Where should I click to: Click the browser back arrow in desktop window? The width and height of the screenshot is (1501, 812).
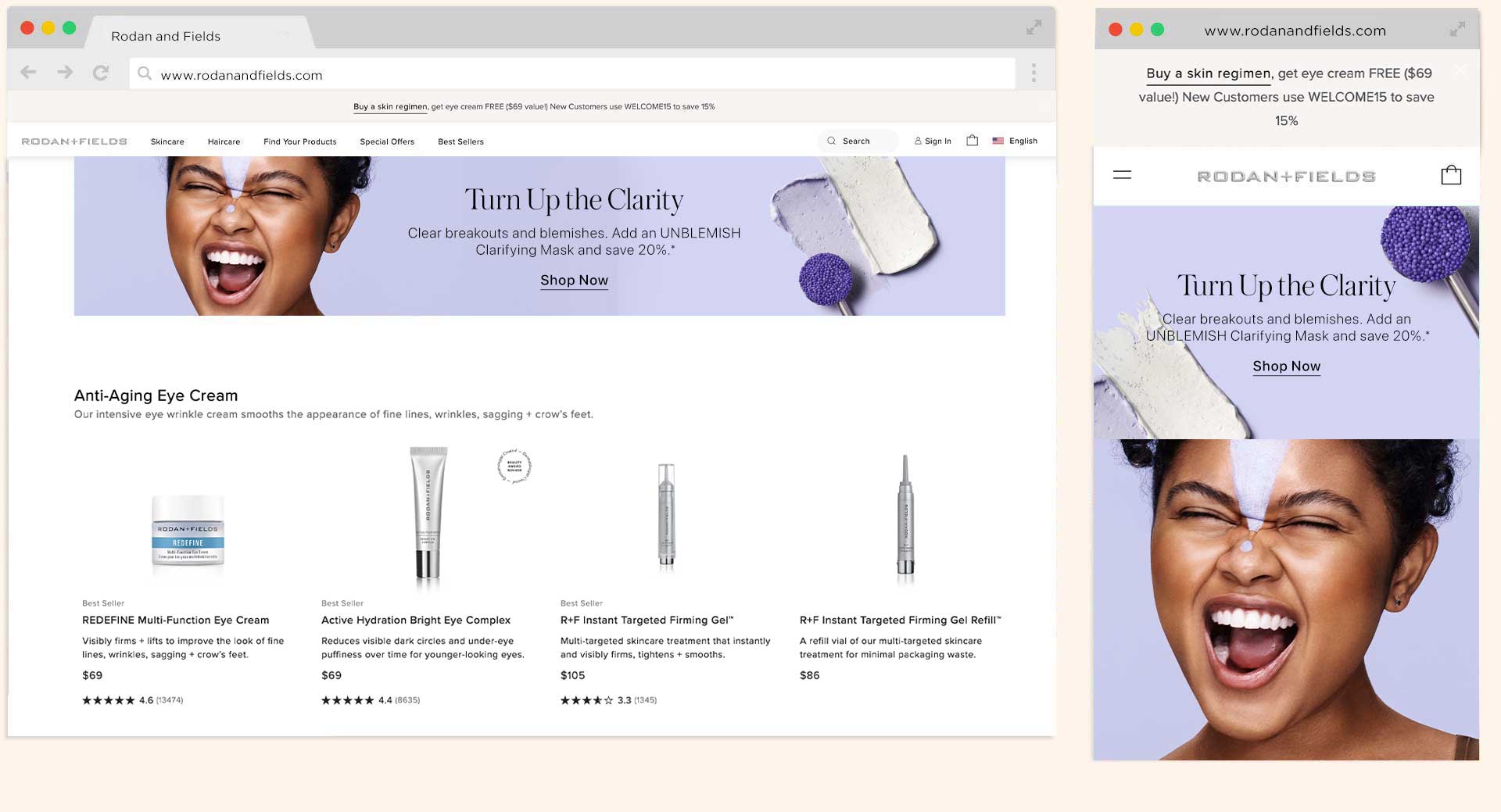pos(28,73)
